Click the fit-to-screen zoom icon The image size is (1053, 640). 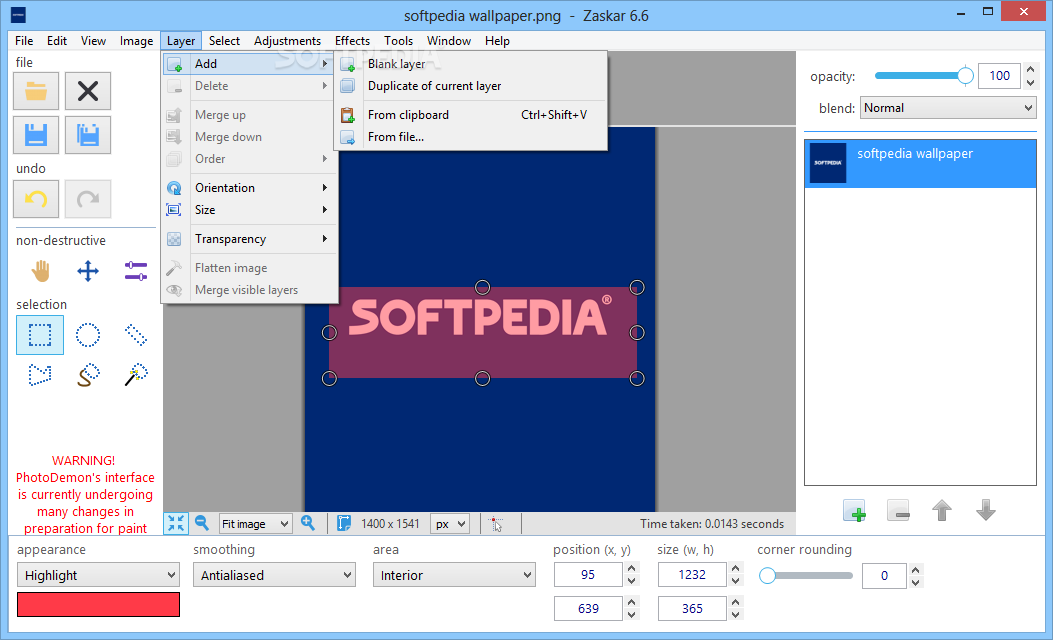click(176, 523)
